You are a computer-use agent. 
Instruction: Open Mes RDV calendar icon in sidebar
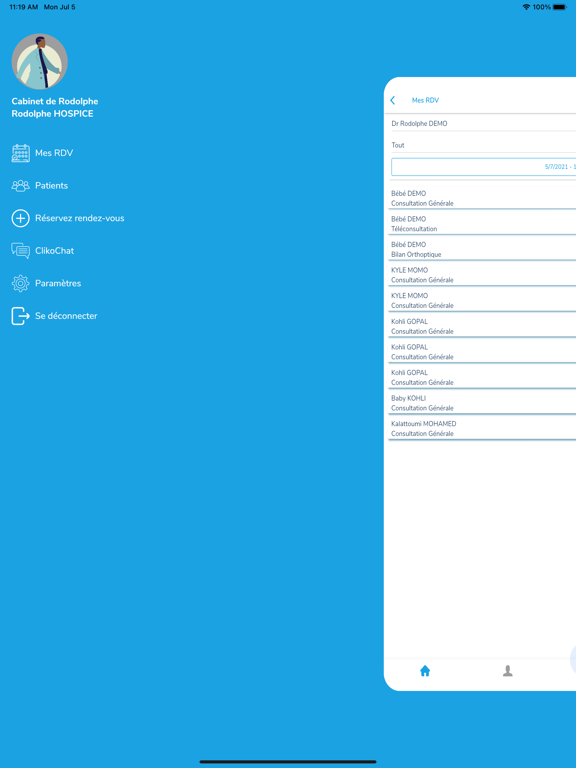[x=21, y=153]
